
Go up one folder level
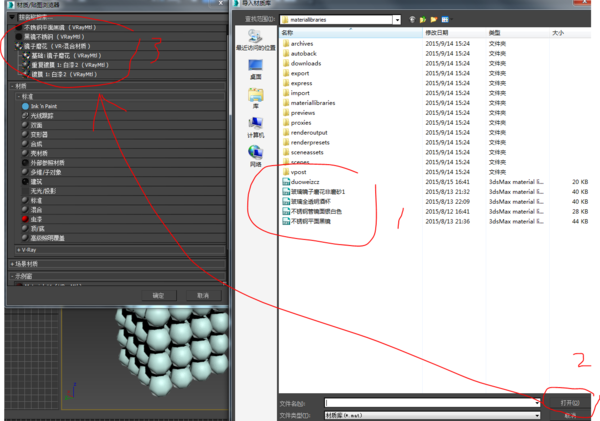pyautogui.click(x=423, y=20)
